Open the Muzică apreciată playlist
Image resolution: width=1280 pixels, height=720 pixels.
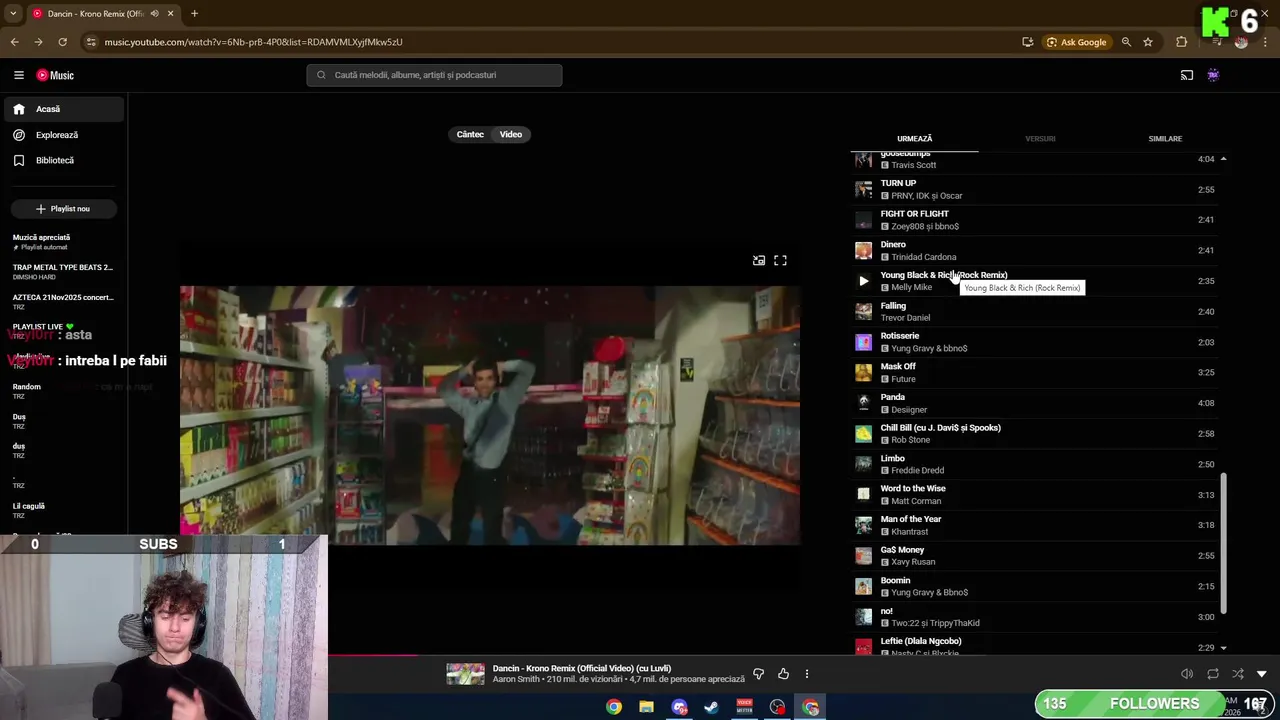pos(63,242)
